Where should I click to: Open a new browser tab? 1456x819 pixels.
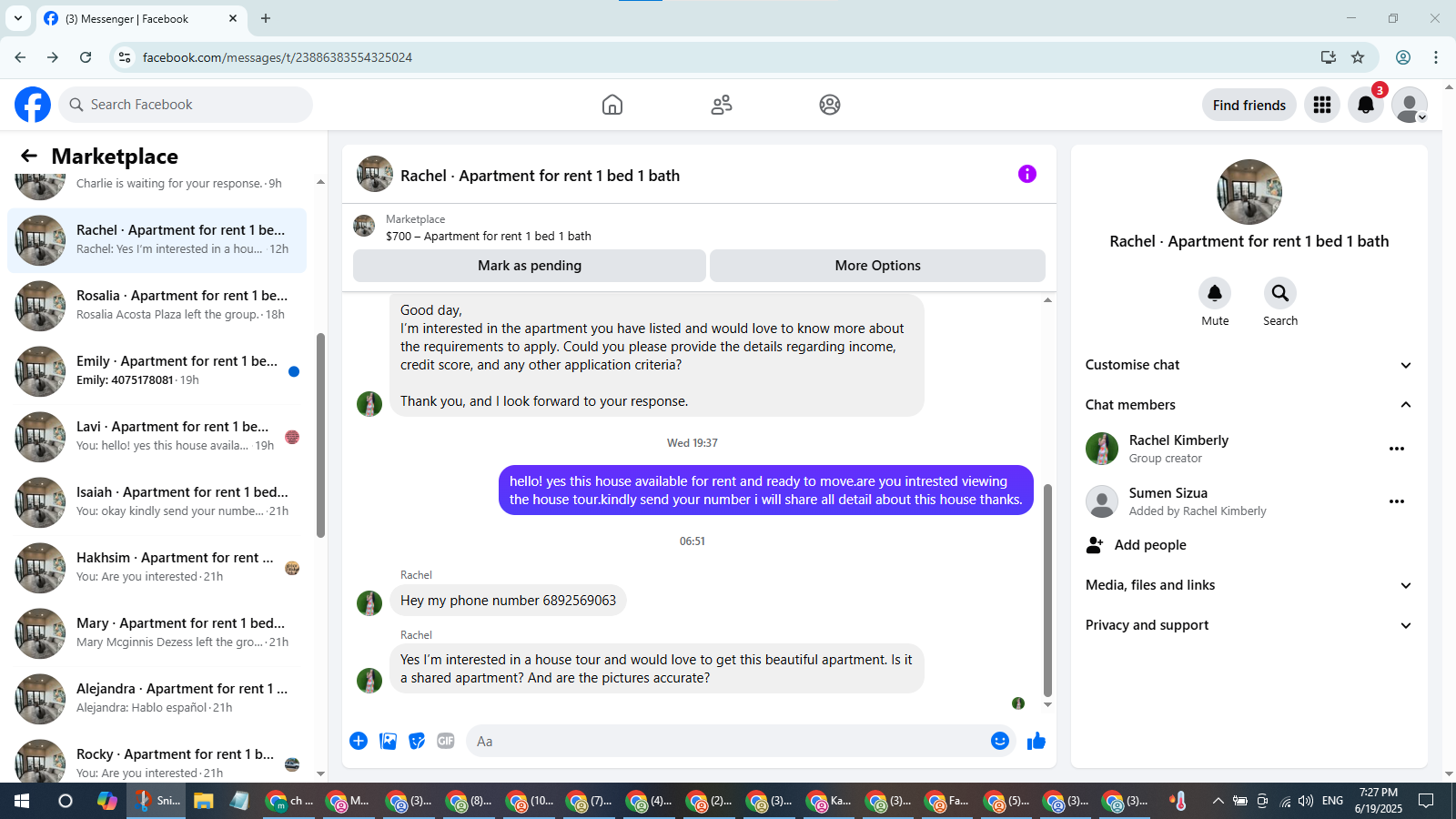click(x=266, y=18)
